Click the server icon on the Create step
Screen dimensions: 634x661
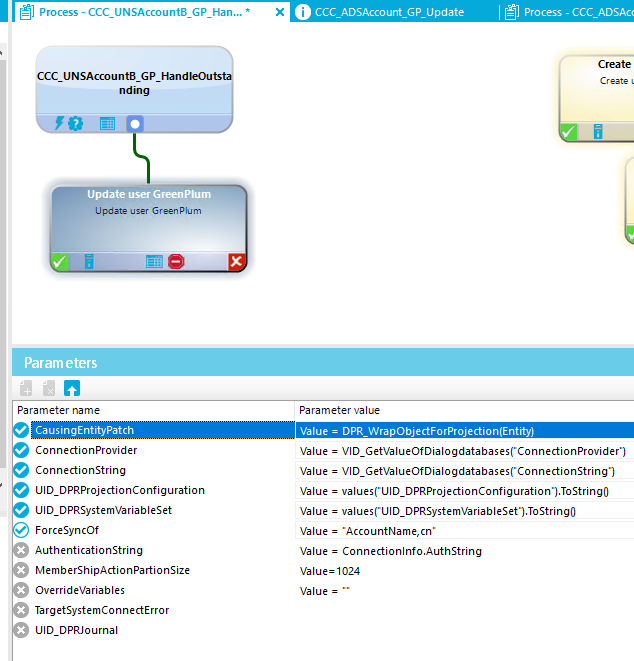point(598,132)
